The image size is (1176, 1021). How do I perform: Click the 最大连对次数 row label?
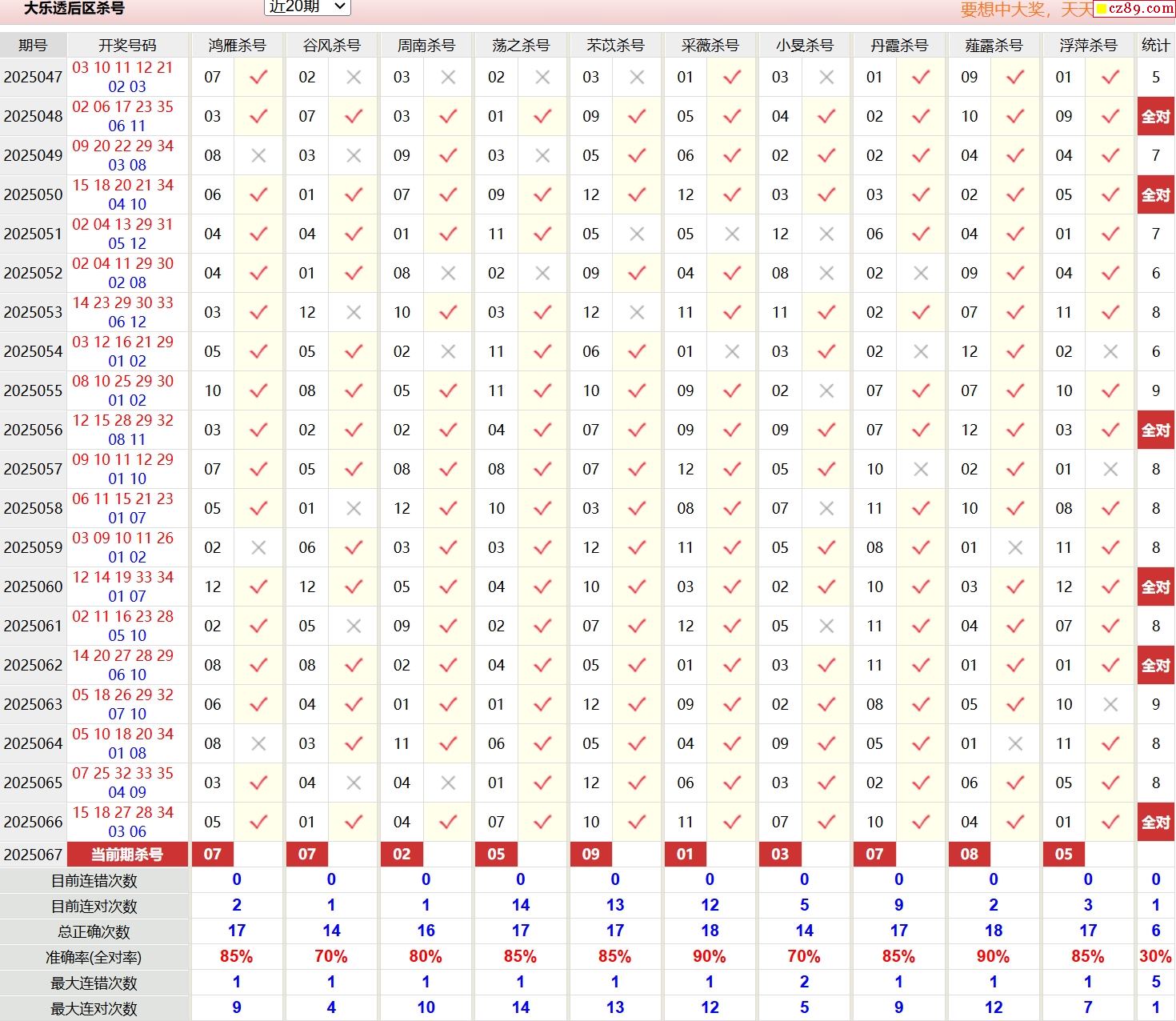[94, 1009]
